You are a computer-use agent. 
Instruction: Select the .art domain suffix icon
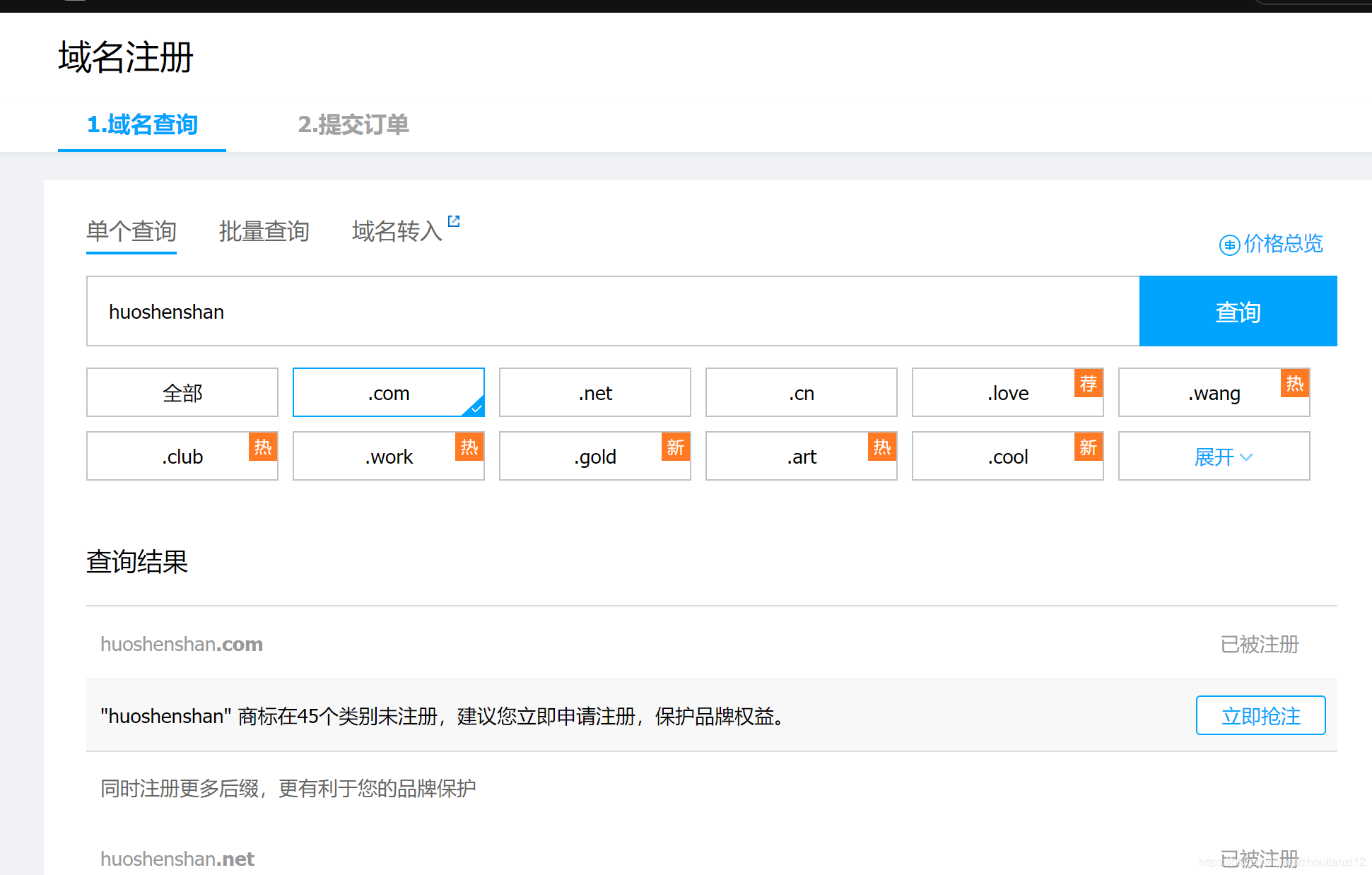(801, 456)
